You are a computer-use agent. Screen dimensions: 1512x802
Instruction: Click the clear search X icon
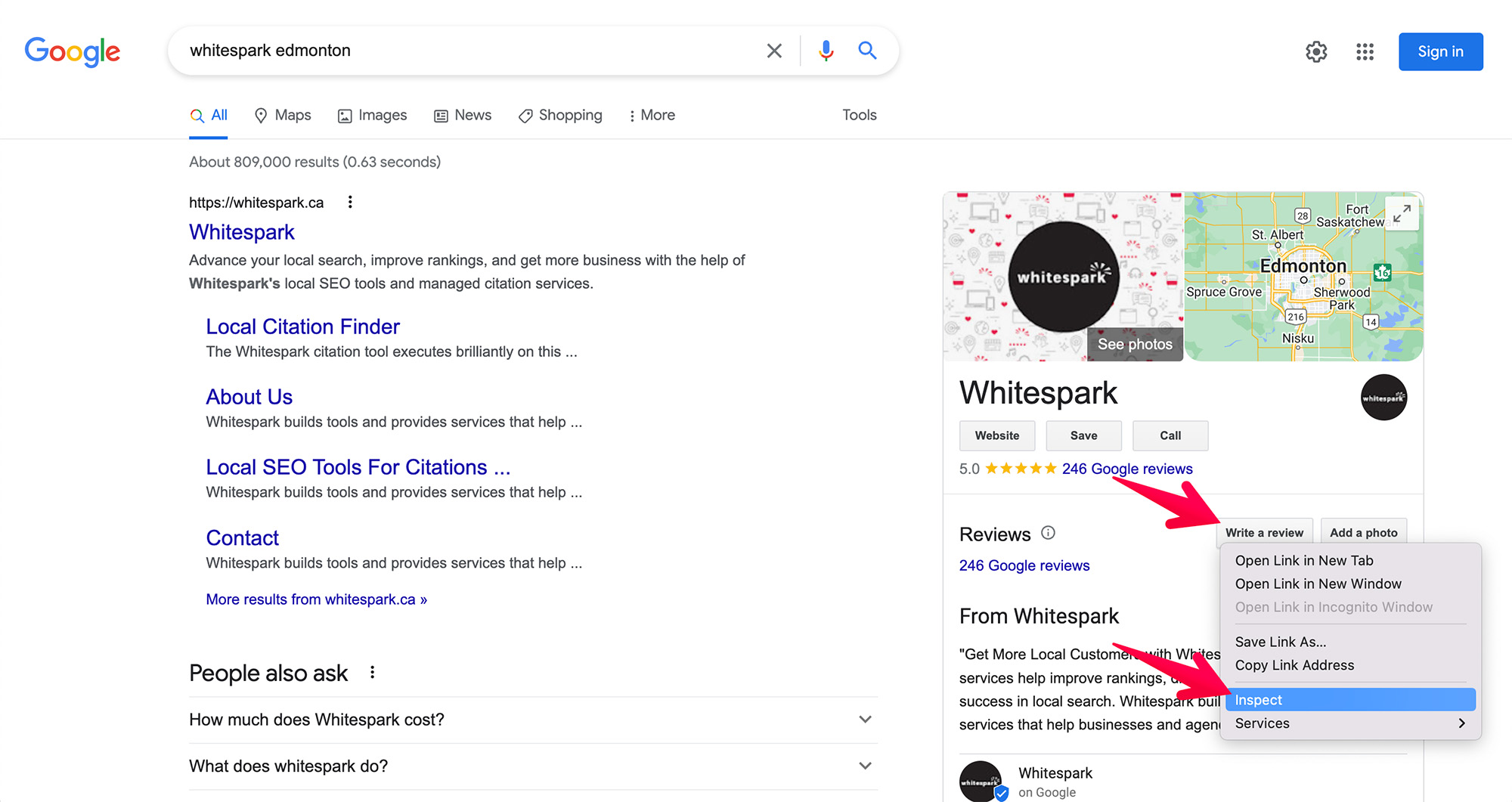click(774, 51)
